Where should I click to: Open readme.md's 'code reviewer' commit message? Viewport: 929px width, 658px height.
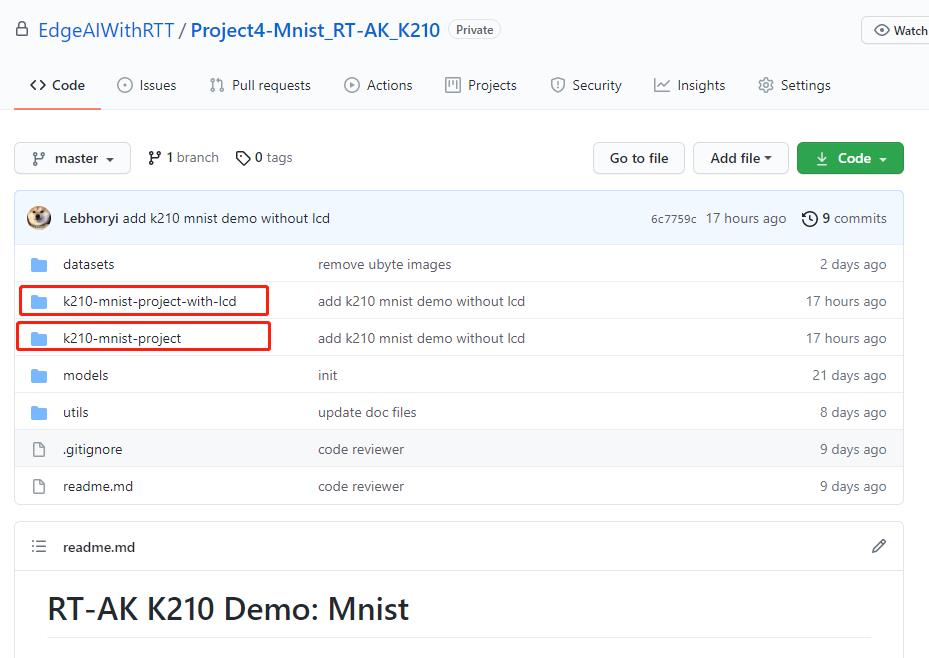pos(361,486)
